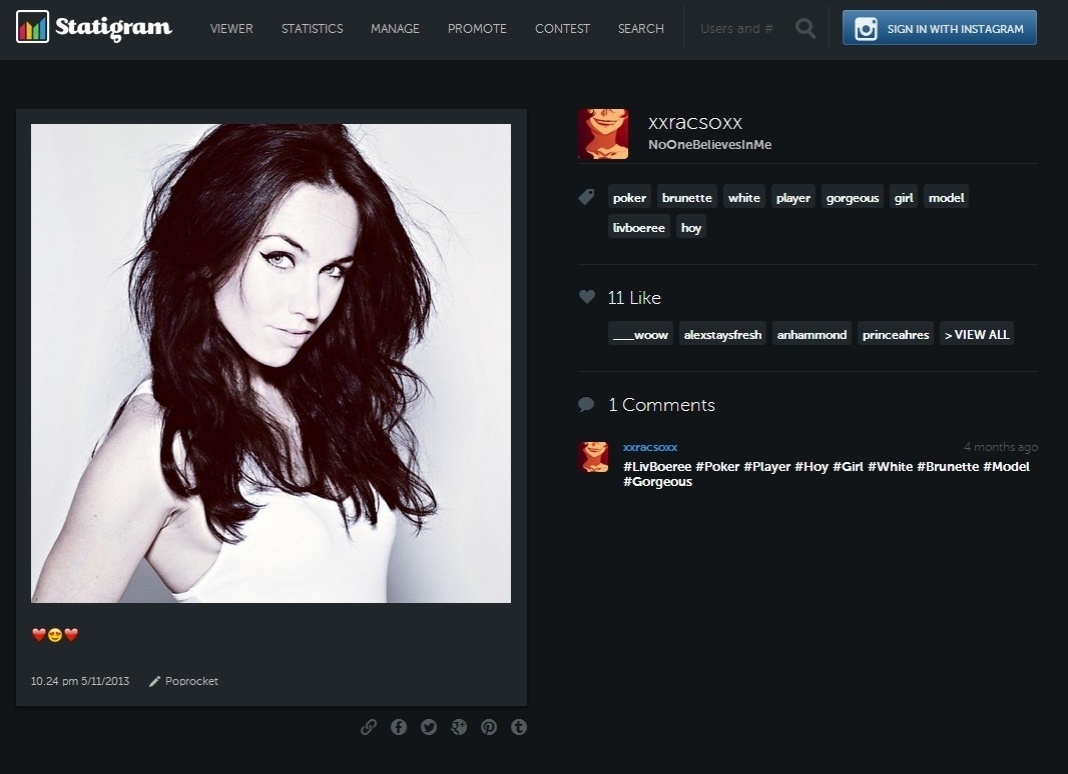The width and height of the screenshot is (1068, 774).
Task: Open the xxracsoxx username link
Action: tap(694, 122)
